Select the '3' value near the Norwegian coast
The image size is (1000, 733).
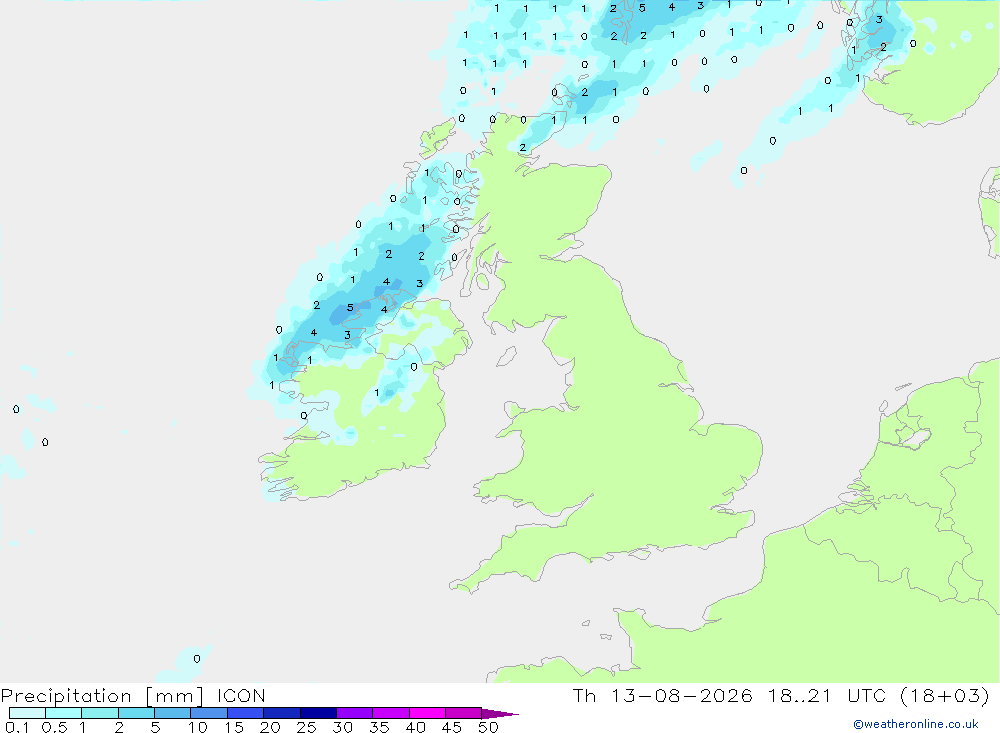click(x=879, y=20)
